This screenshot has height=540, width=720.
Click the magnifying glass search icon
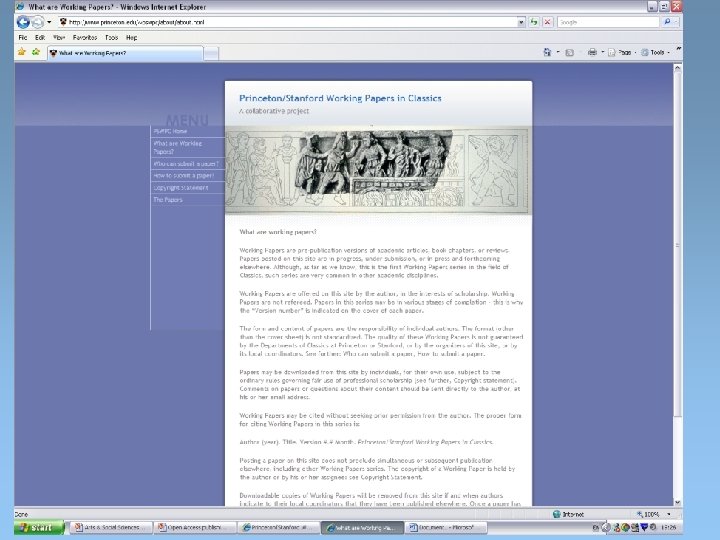click(x=667, y=22)
